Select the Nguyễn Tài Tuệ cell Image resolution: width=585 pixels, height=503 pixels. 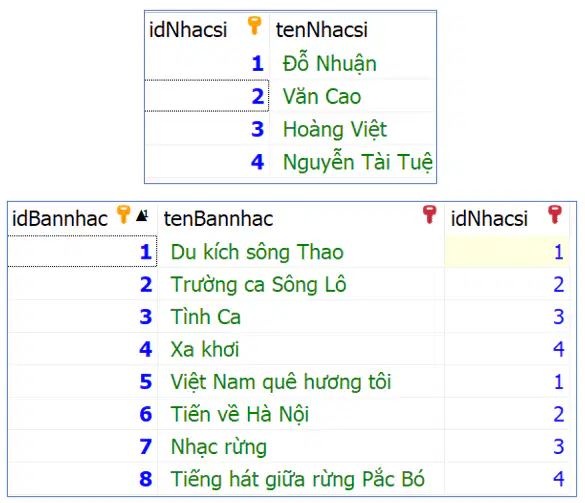coord(357,162)
